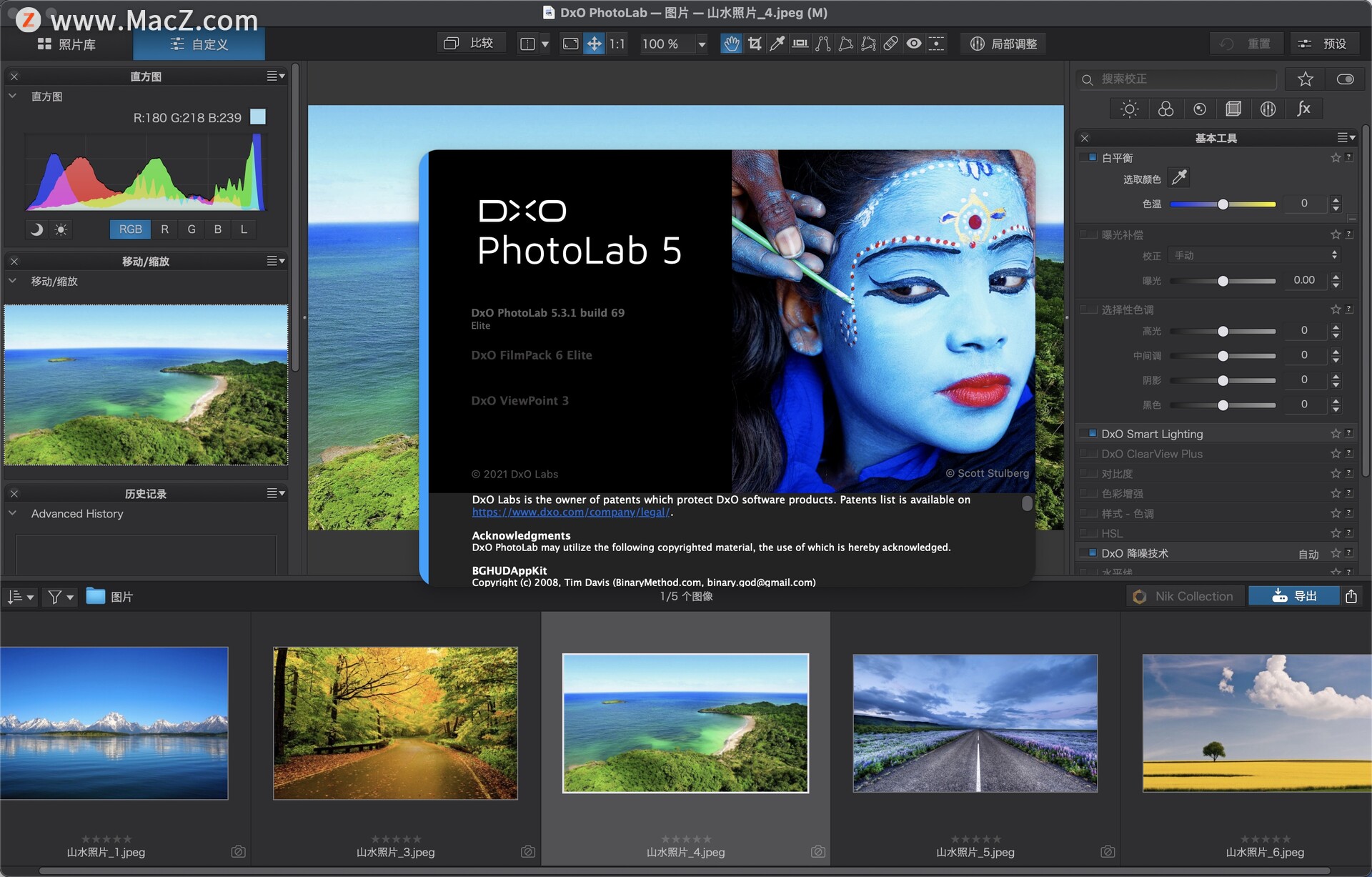Set zoom to 1:1

(x=617, y=44)
